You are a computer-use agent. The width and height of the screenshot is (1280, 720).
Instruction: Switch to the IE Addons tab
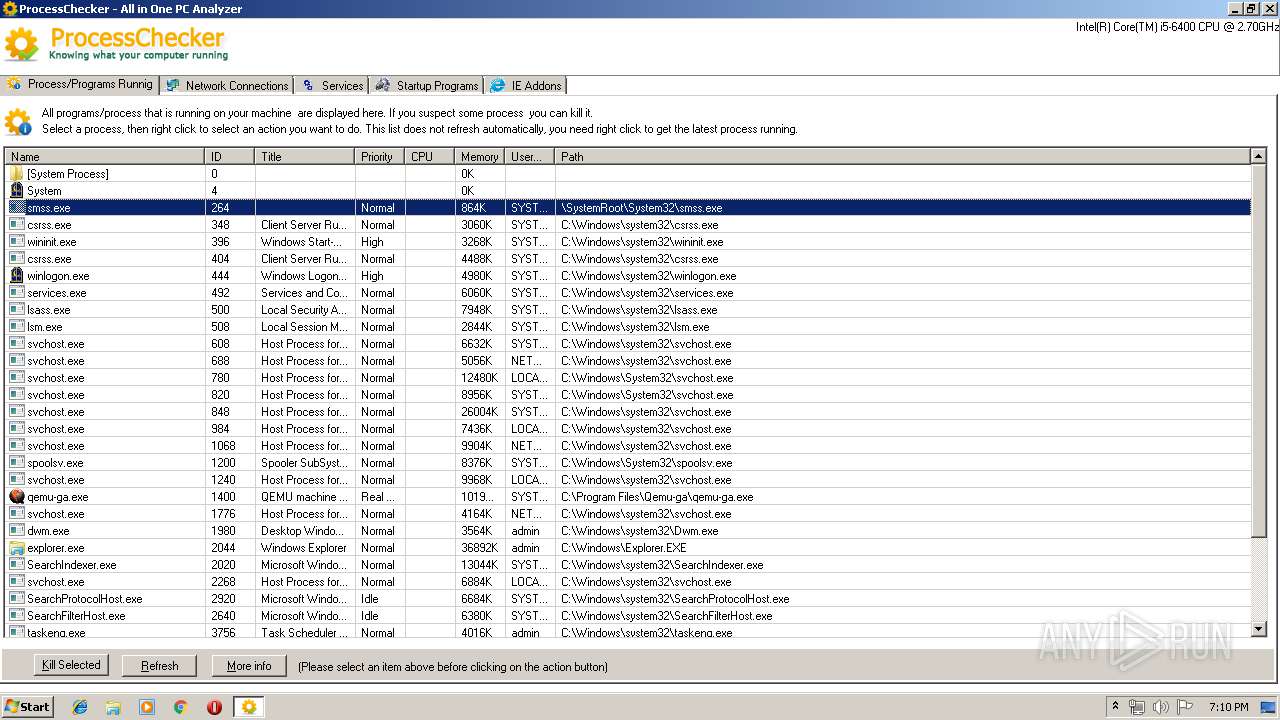(526, 85)
